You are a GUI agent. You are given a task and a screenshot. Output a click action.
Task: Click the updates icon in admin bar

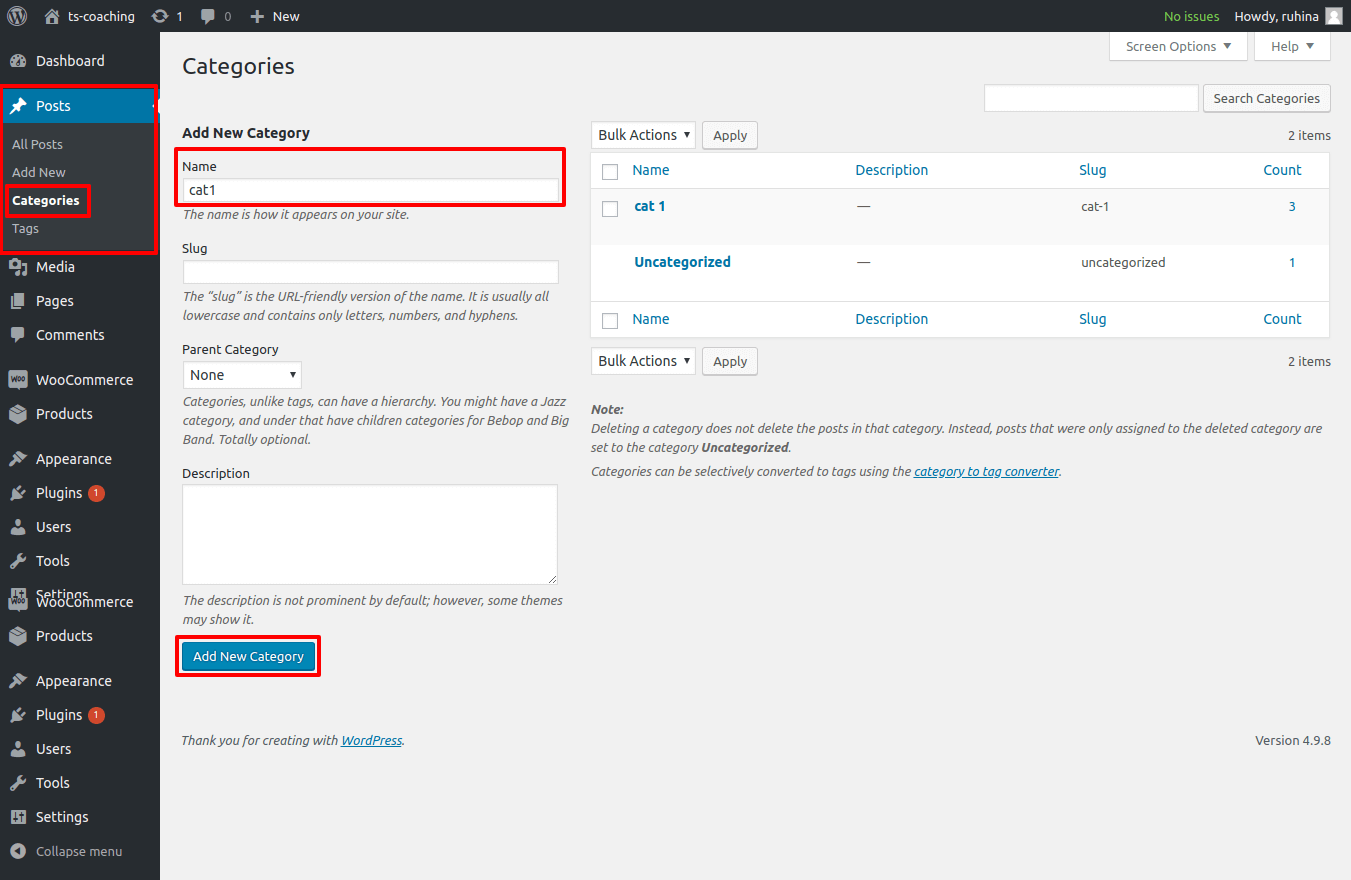[160, 16]
